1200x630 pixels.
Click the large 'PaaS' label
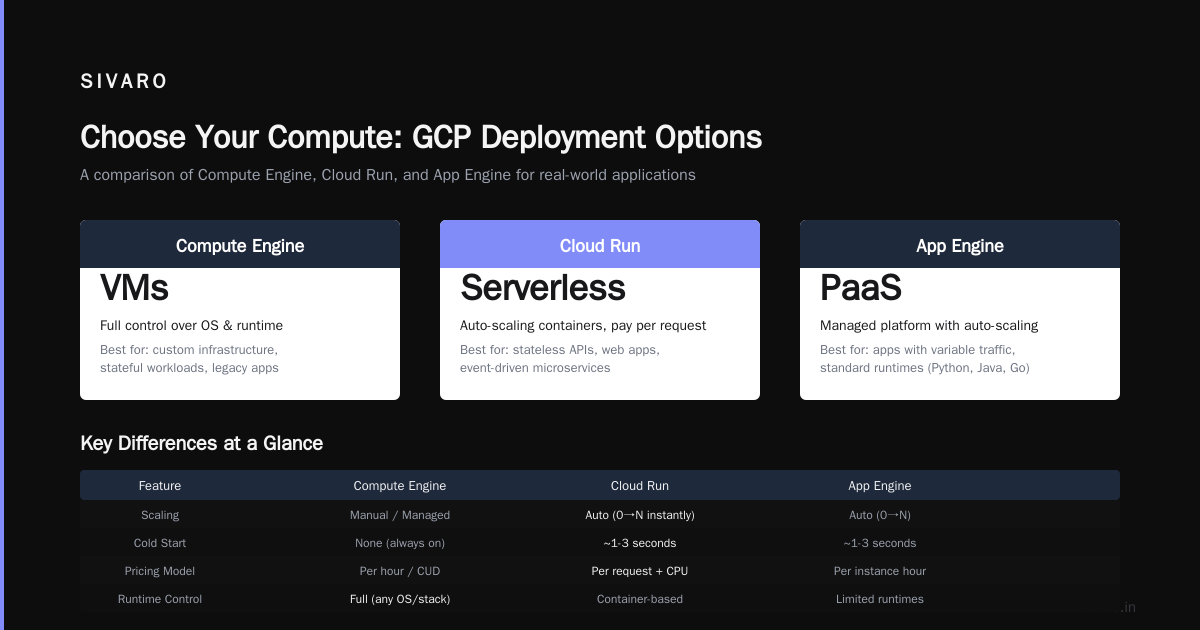(x=861, y=288)
